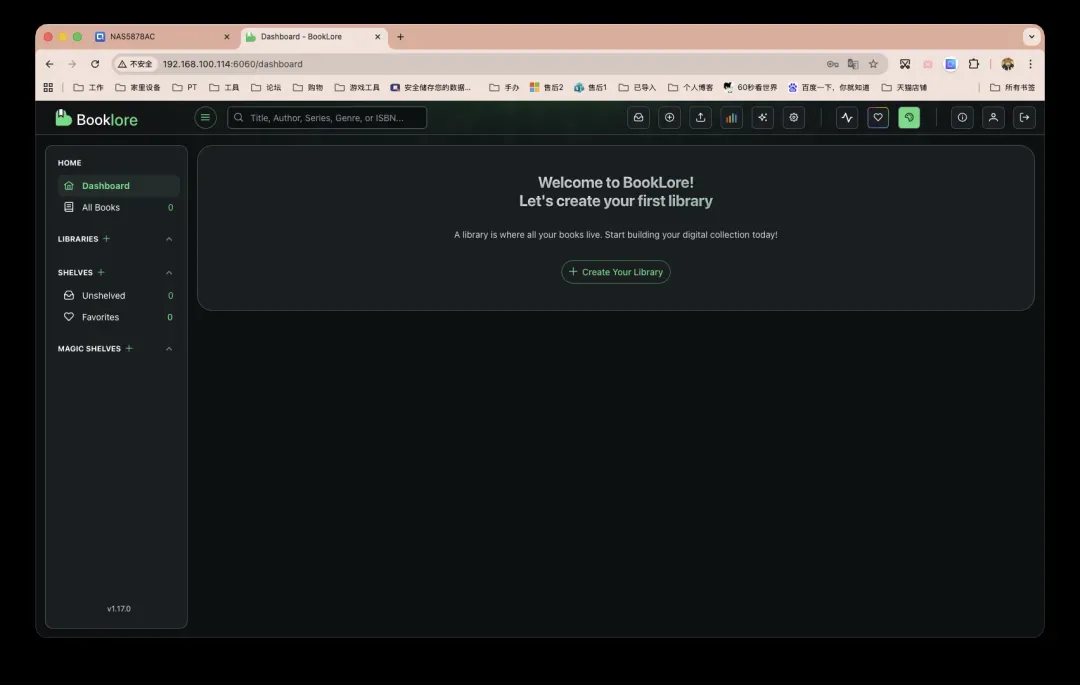Add a new library with the plus icon
Viewport: 1080px width, 685px height.
pos(106,239)
